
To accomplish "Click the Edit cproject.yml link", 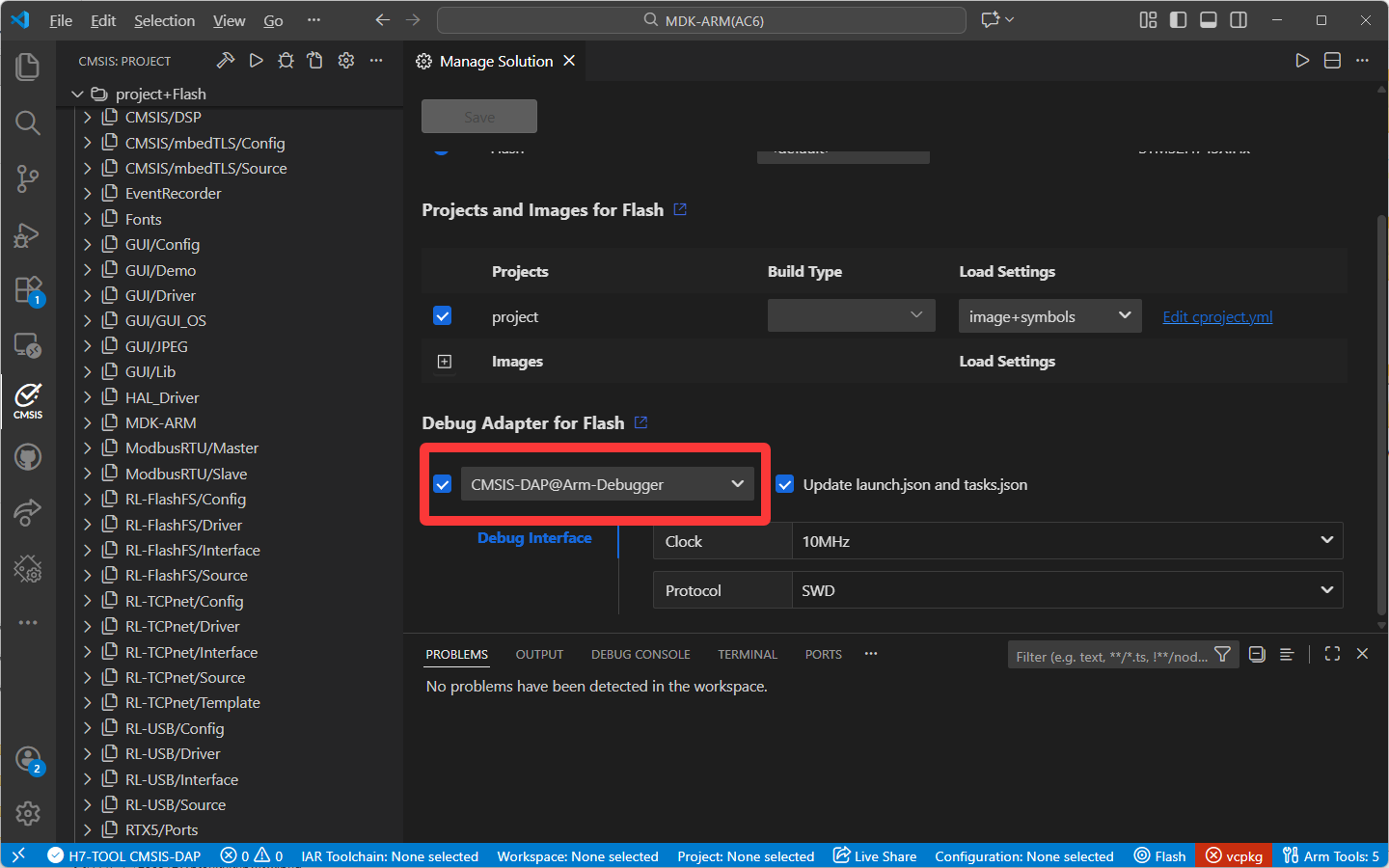I will tap(1217, 316).
